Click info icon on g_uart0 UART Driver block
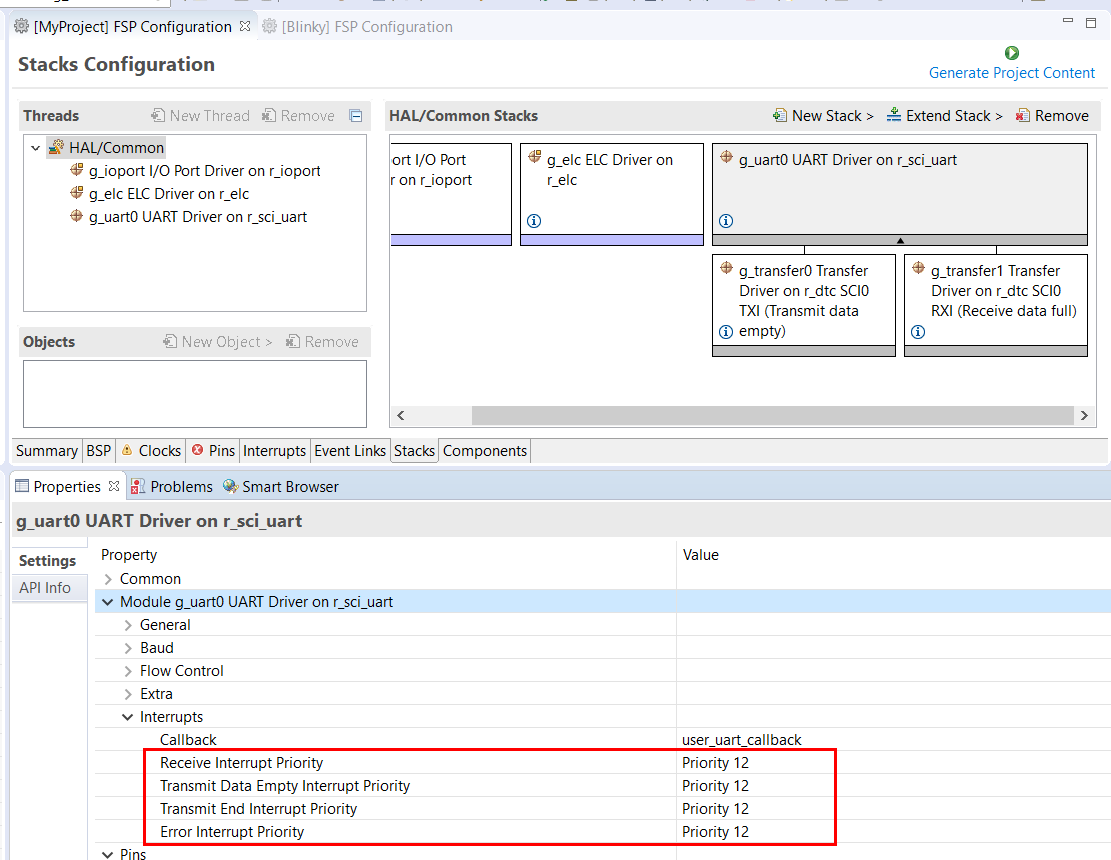Image resolution: width=1111 pixels, height=860 pixels. coord(726,221)
